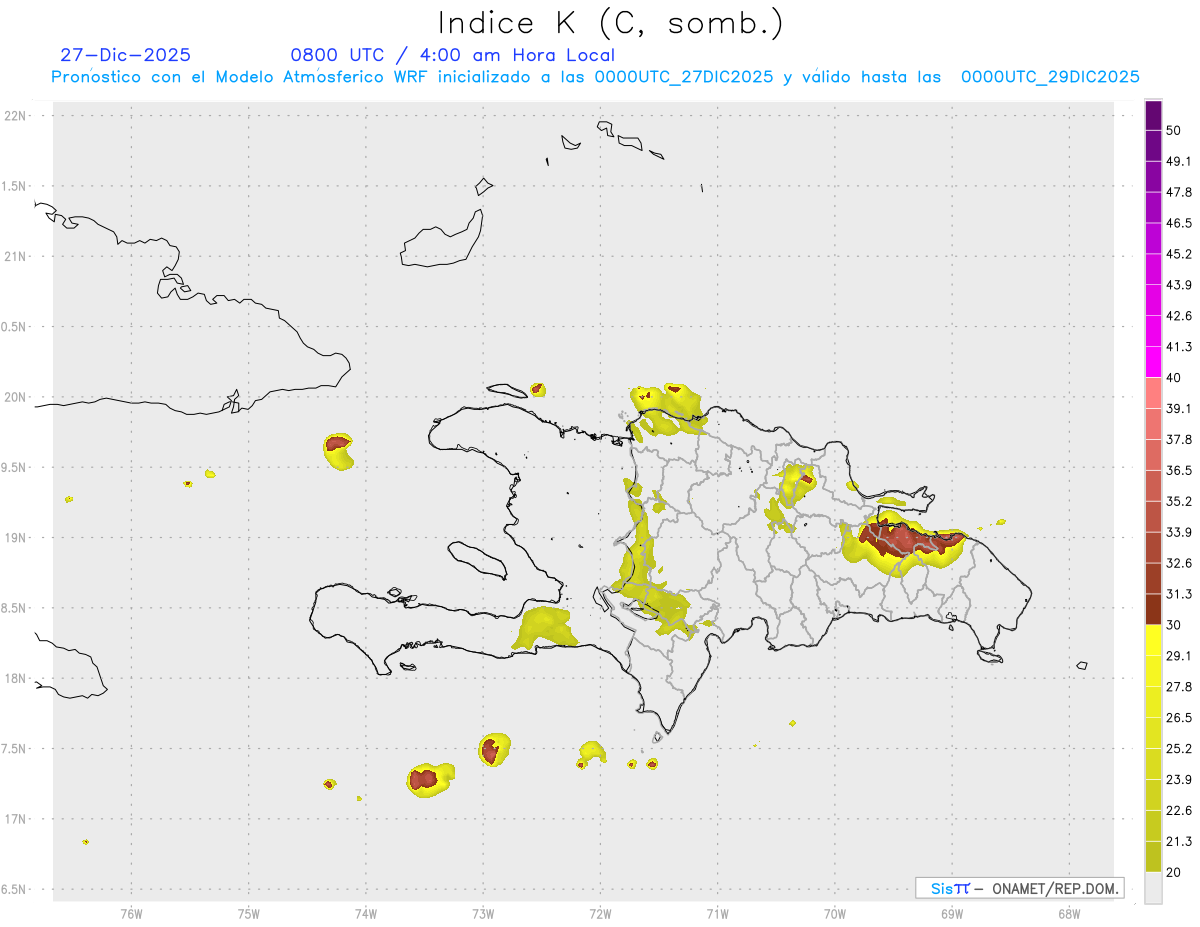Click the "22N" latitude label
This screenshot has height=927, width=1200.
tap(17, 115)
